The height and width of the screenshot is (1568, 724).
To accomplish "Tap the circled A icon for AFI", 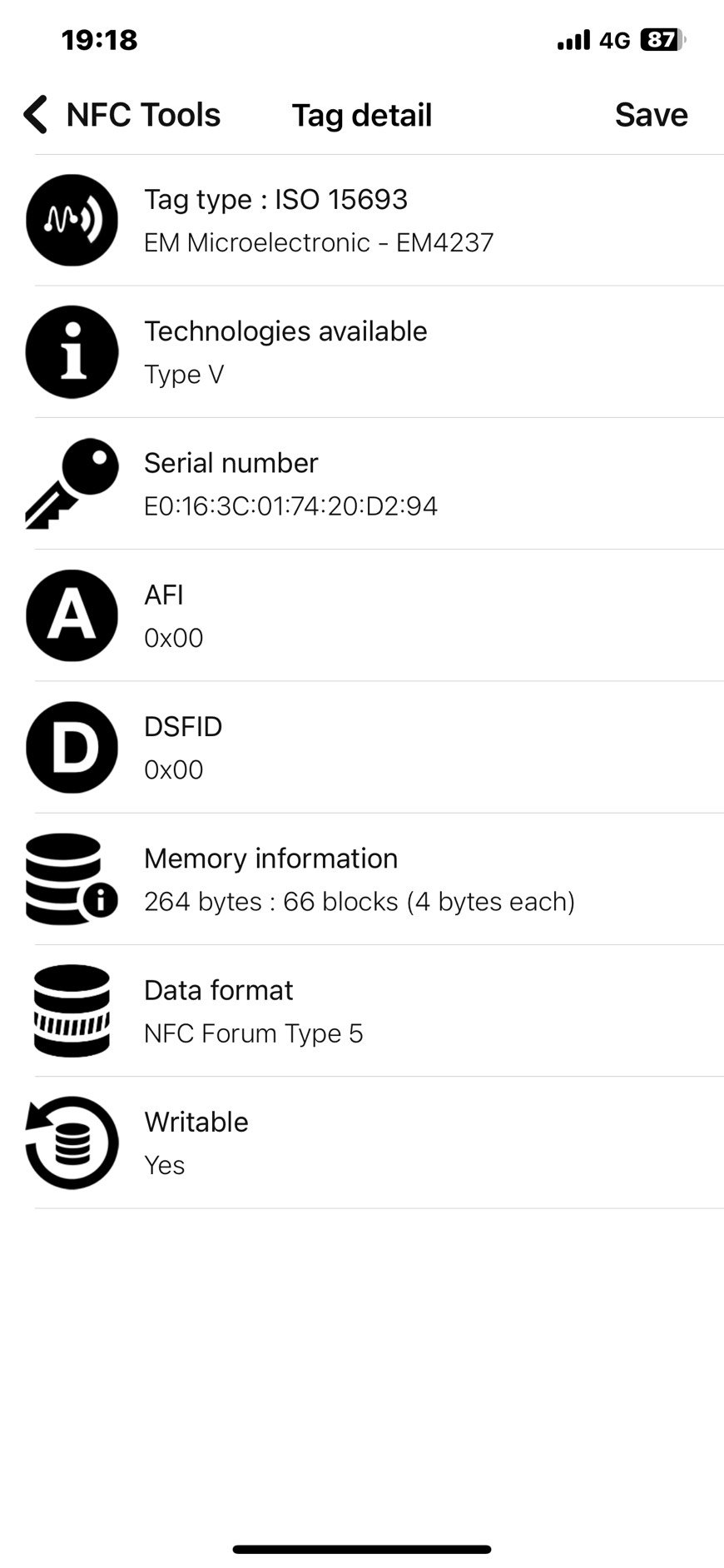I will 72,615.
